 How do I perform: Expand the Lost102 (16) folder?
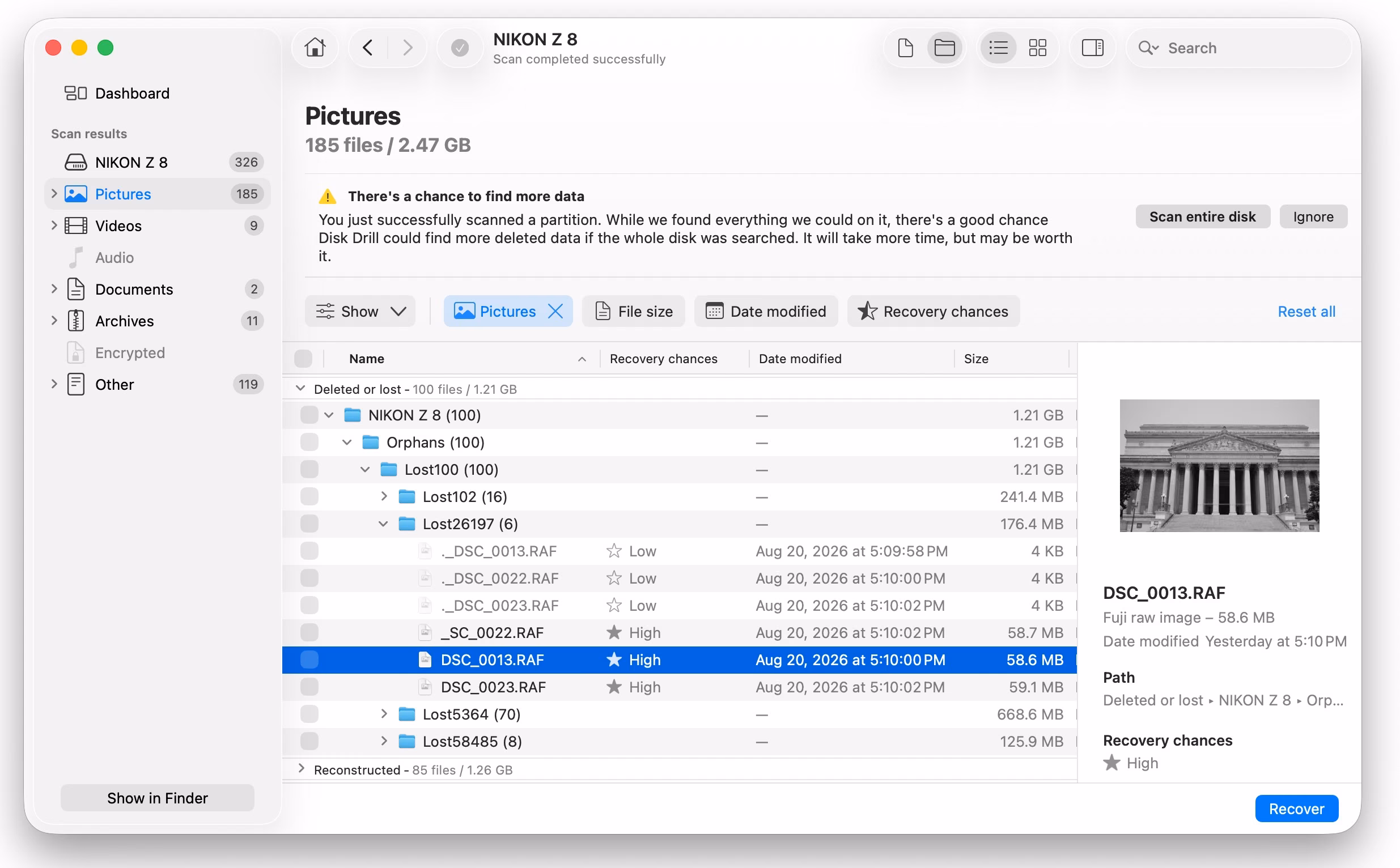click(384, 496)
